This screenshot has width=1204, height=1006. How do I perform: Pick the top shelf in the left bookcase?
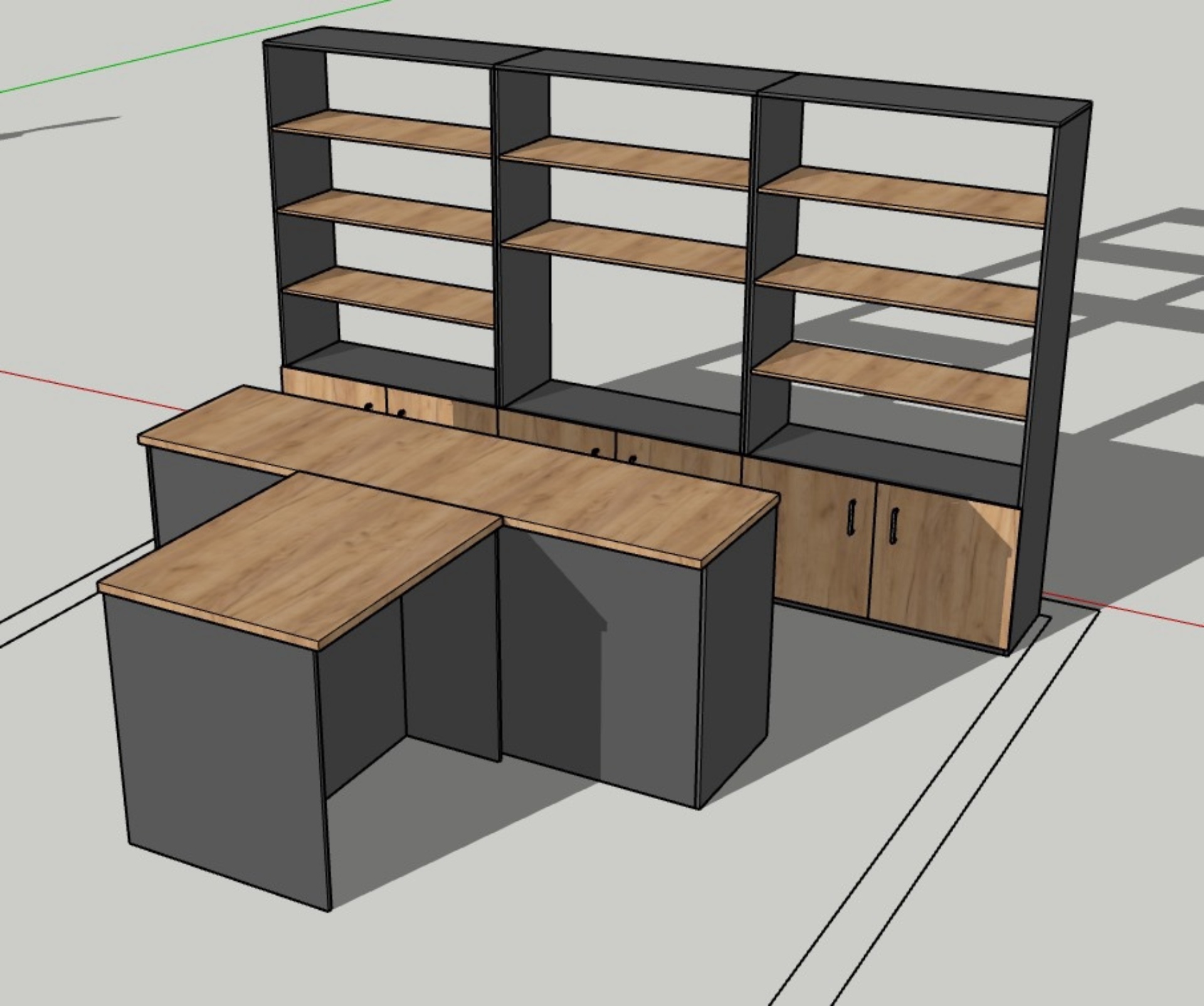click(x=383, y=132)
